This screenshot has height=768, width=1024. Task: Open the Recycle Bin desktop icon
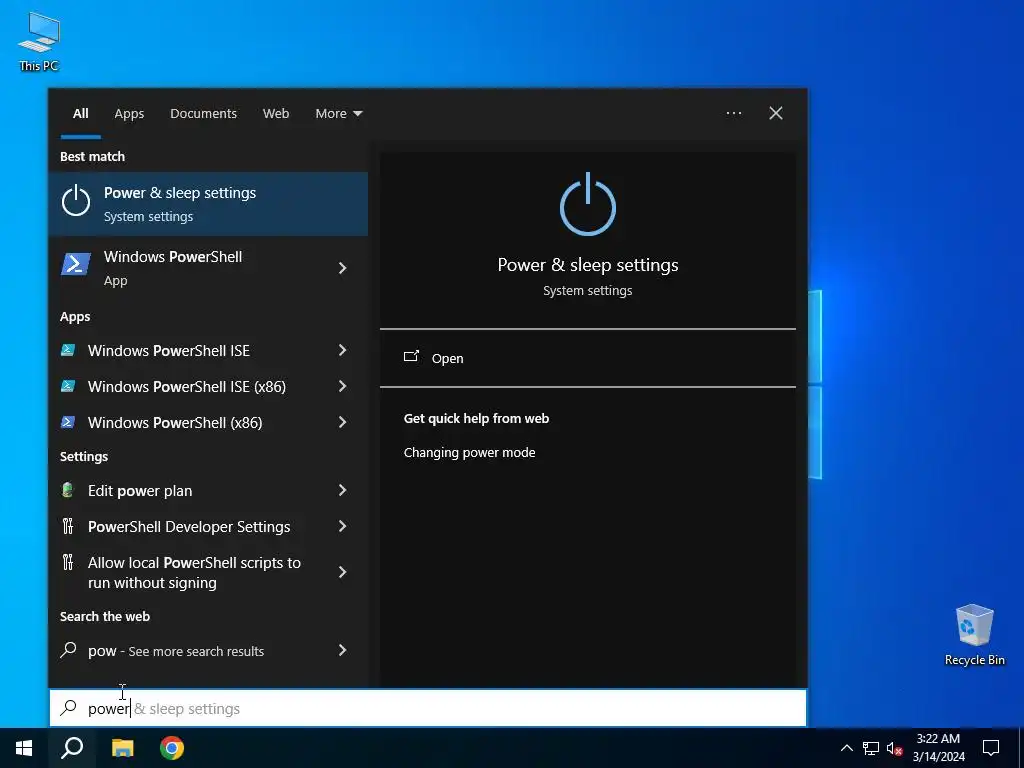tap(974, 634)
